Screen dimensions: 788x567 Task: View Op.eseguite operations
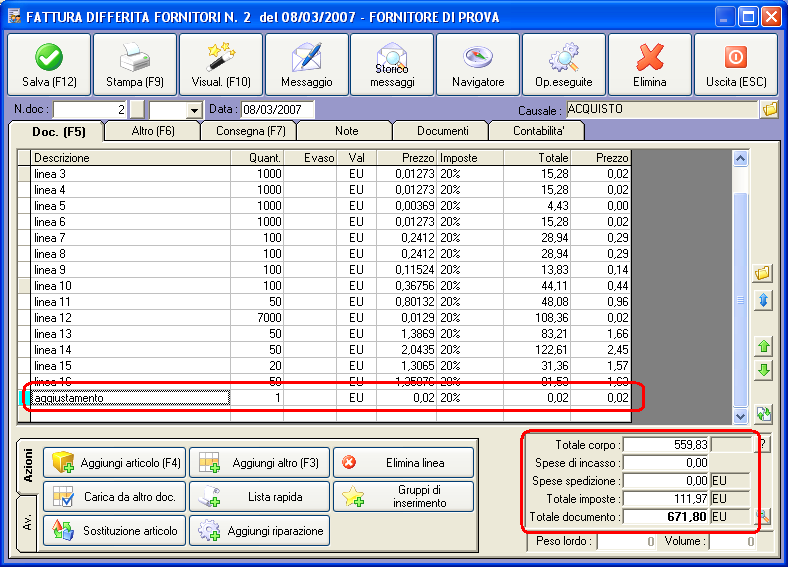(563, 64)
